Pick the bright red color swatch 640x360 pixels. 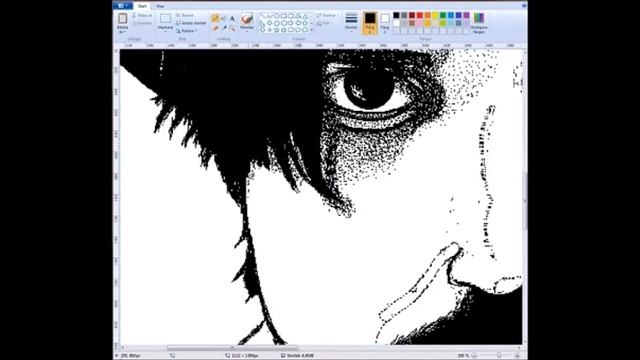(x=420, y=16)
